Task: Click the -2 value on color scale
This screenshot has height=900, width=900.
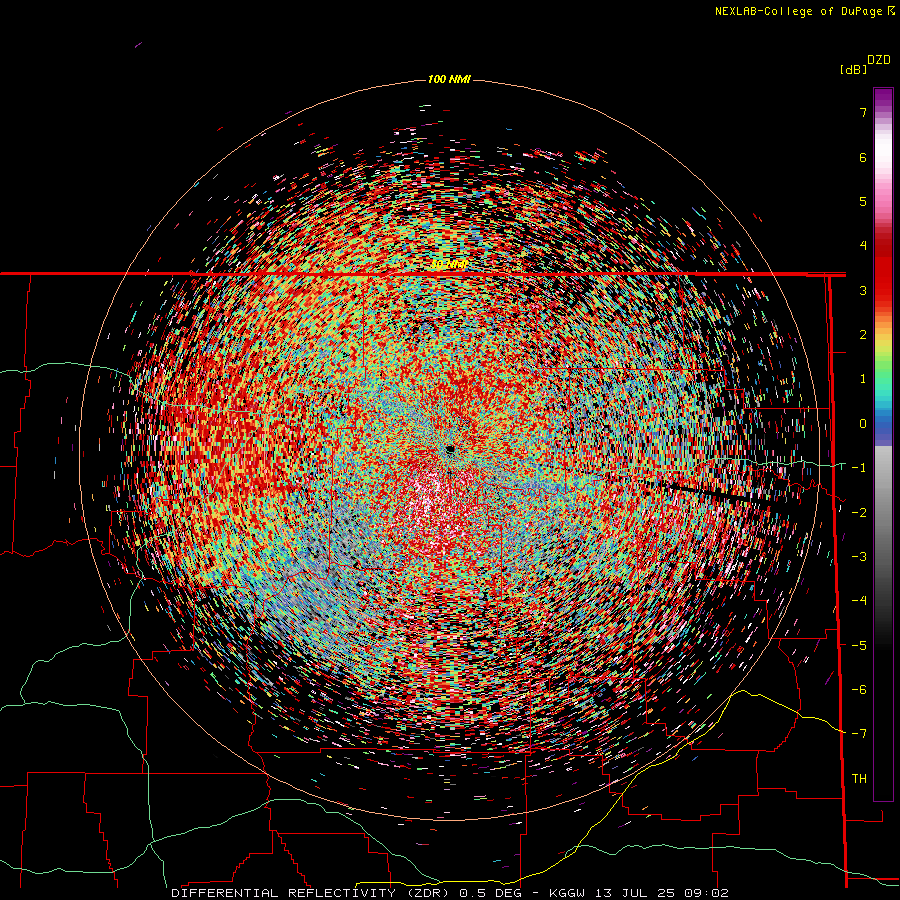Action: [x=859, y=513]
